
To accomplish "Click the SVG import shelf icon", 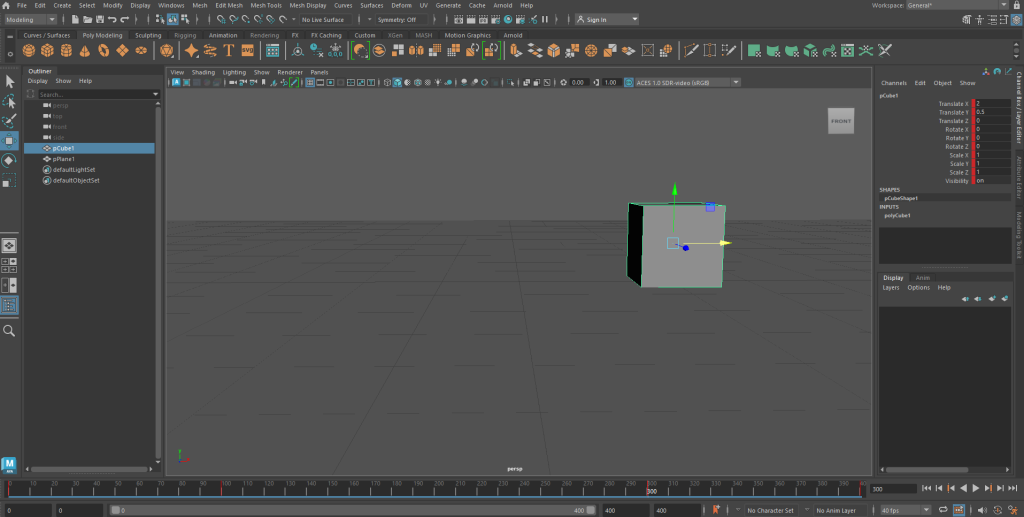I will (247, 50).
